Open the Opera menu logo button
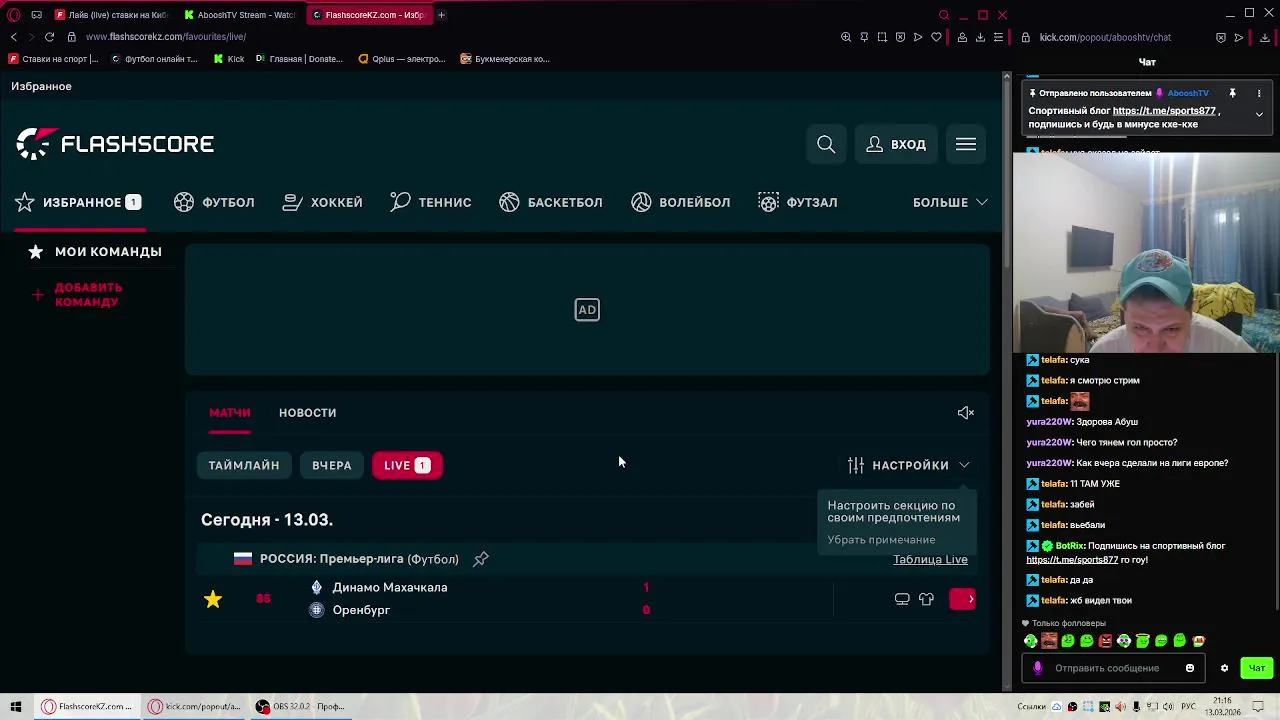 [x=14, y=15]
